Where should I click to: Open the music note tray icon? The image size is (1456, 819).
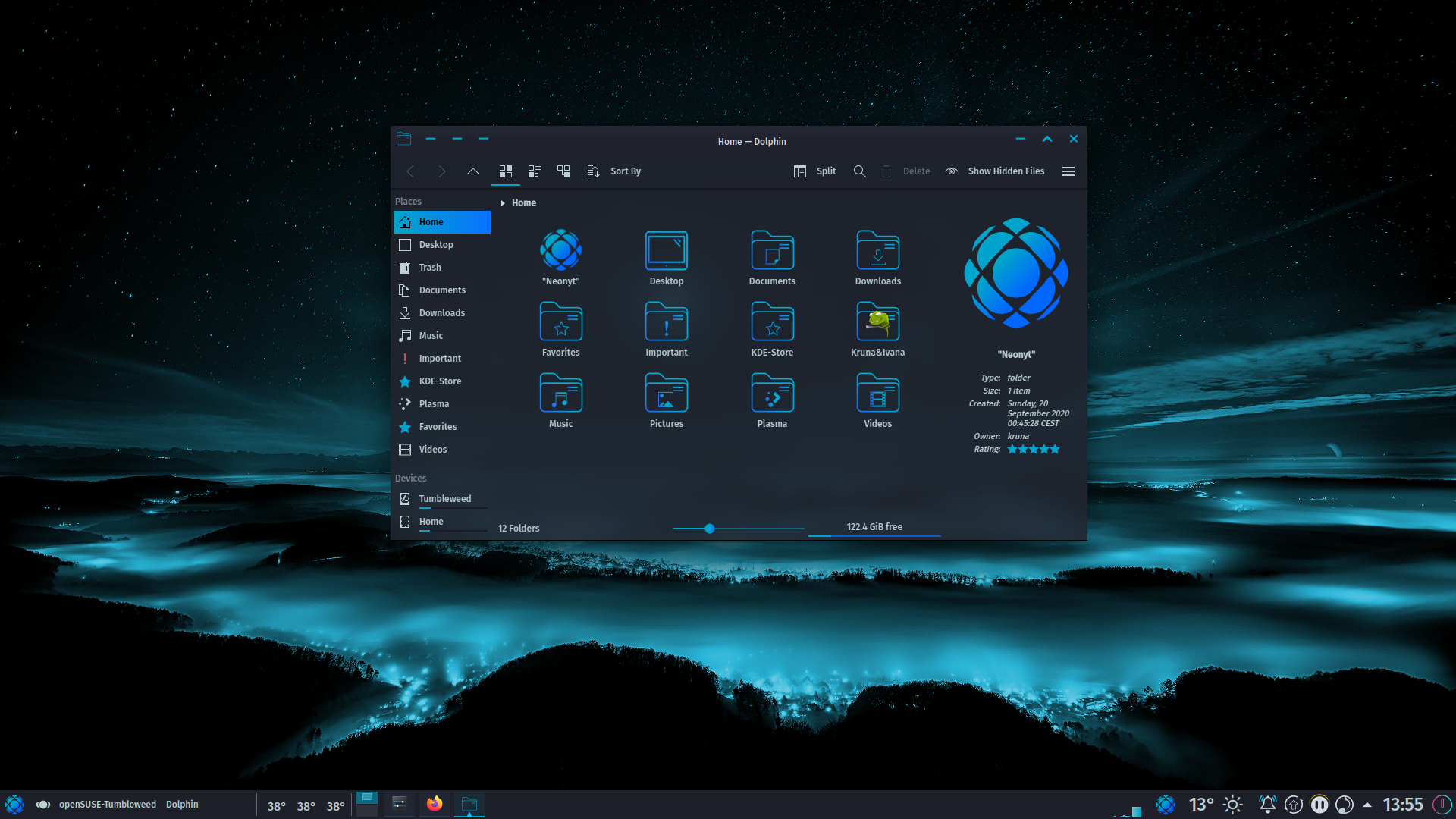(x=1345, y=805)
